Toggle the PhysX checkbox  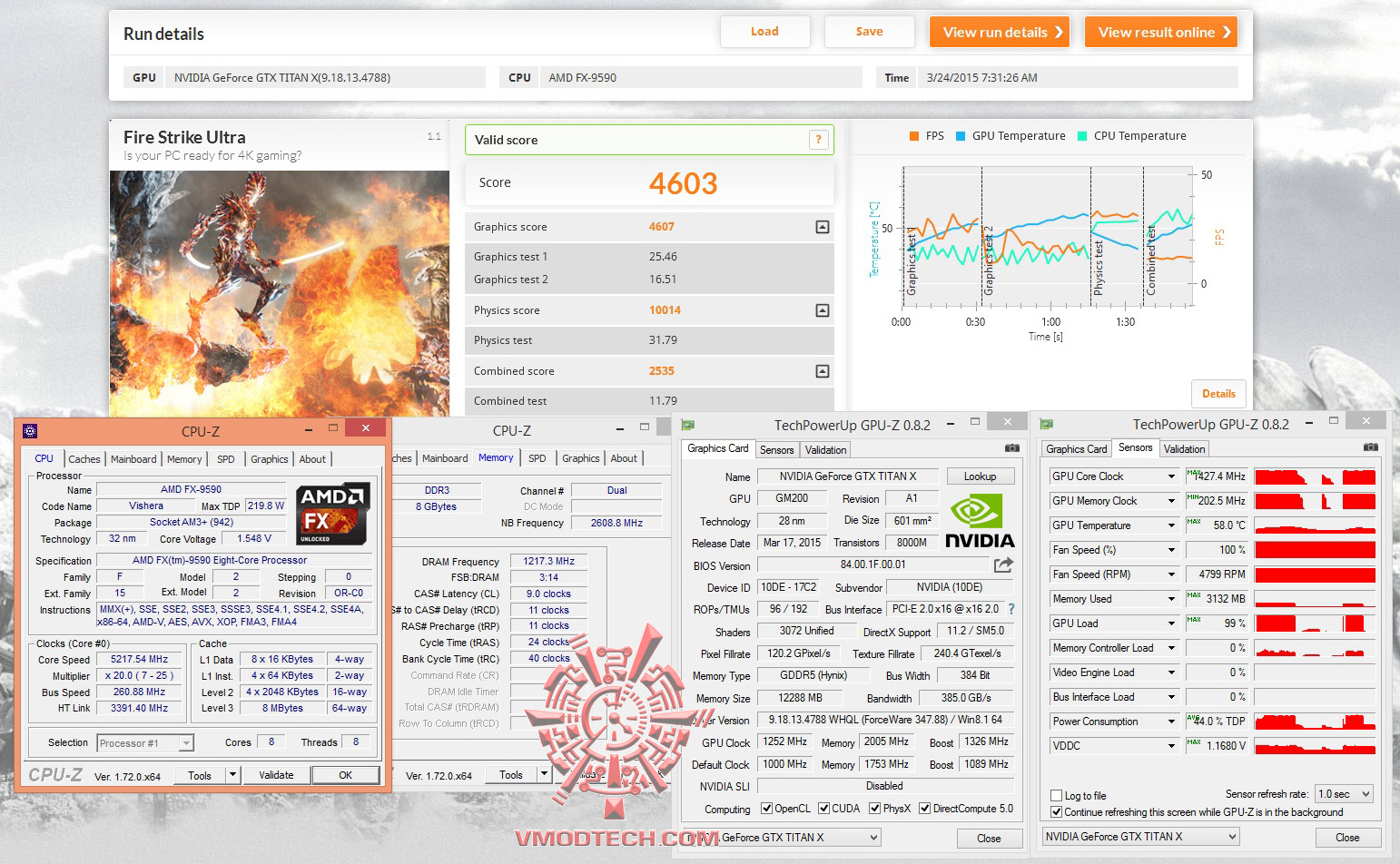[x=875, y=809]
